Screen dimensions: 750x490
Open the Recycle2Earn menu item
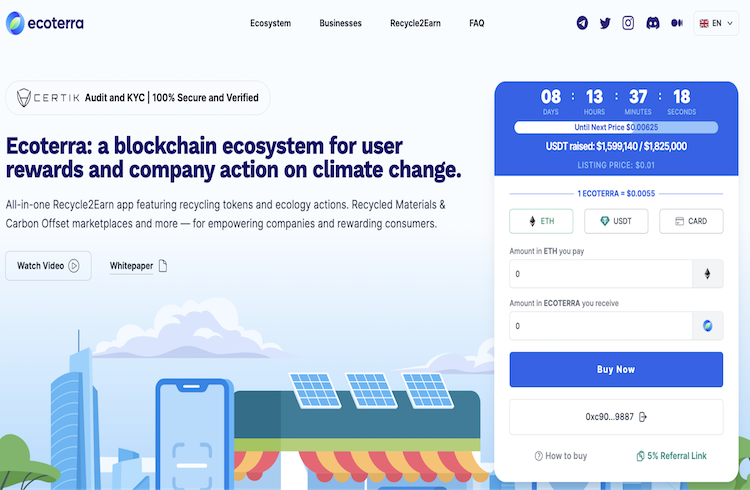pos(415,23)
